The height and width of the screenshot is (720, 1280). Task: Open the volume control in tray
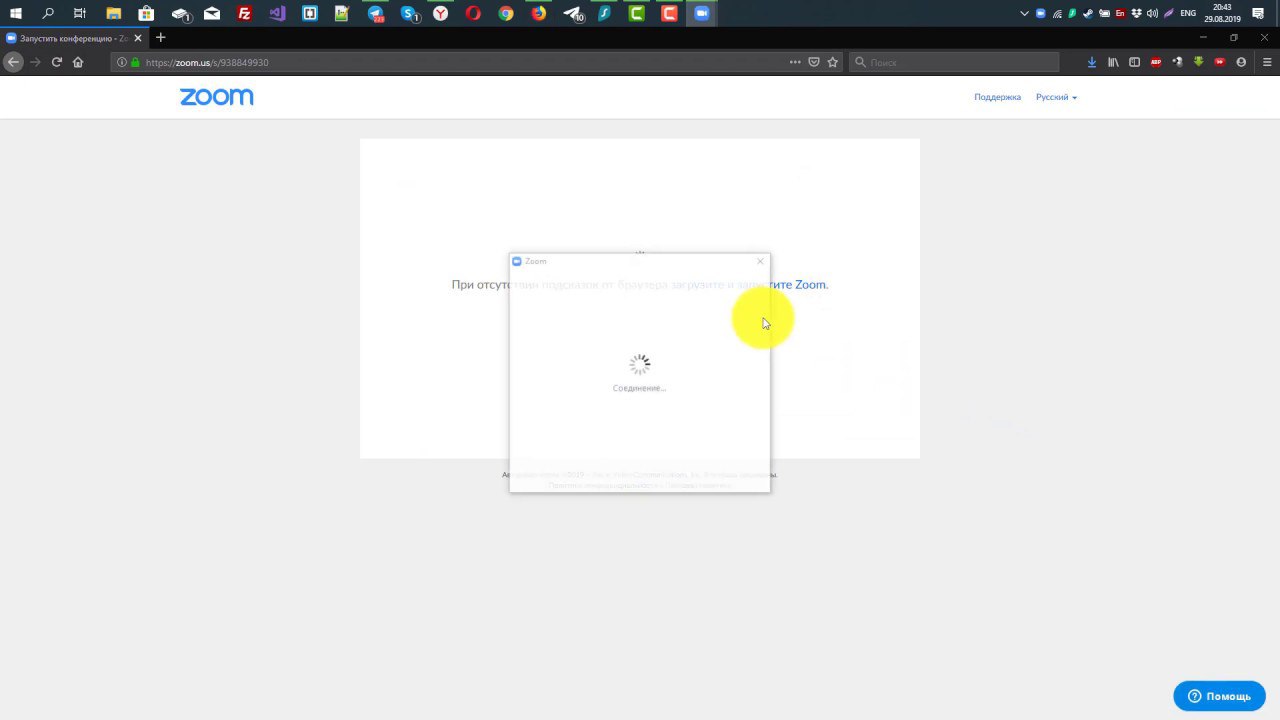pos(1152,14)
